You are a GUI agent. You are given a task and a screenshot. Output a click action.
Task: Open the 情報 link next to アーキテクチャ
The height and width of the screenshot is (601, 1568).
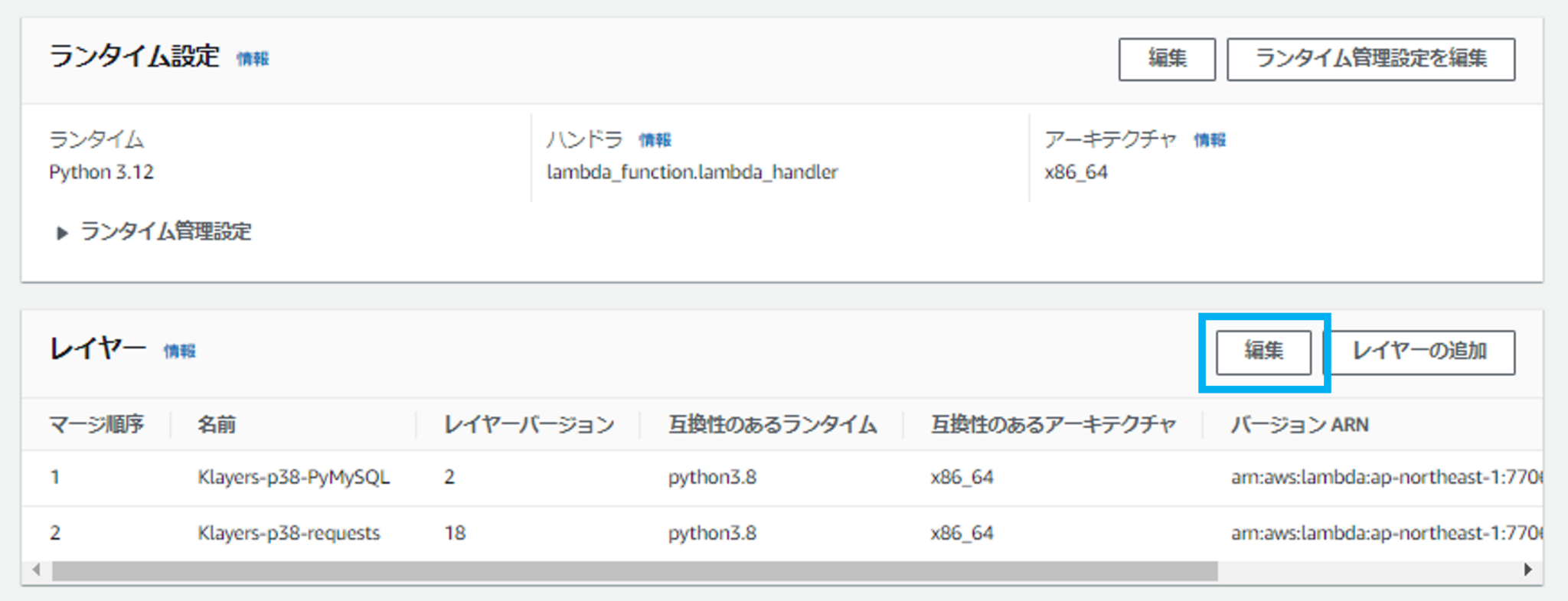[x=1210, y=140]
